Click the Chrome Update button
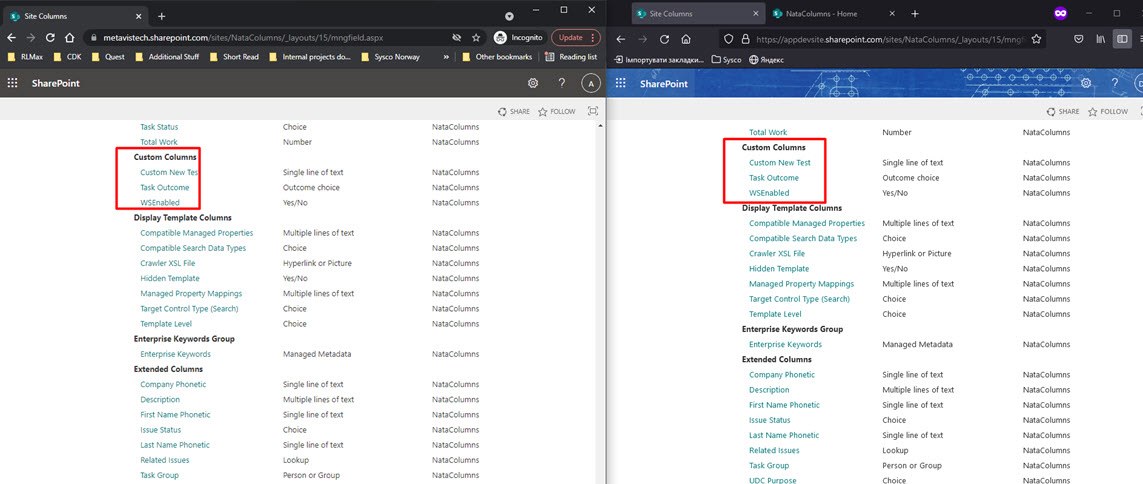Viewport: 1143px width, 484px height. tap(576, 38)
